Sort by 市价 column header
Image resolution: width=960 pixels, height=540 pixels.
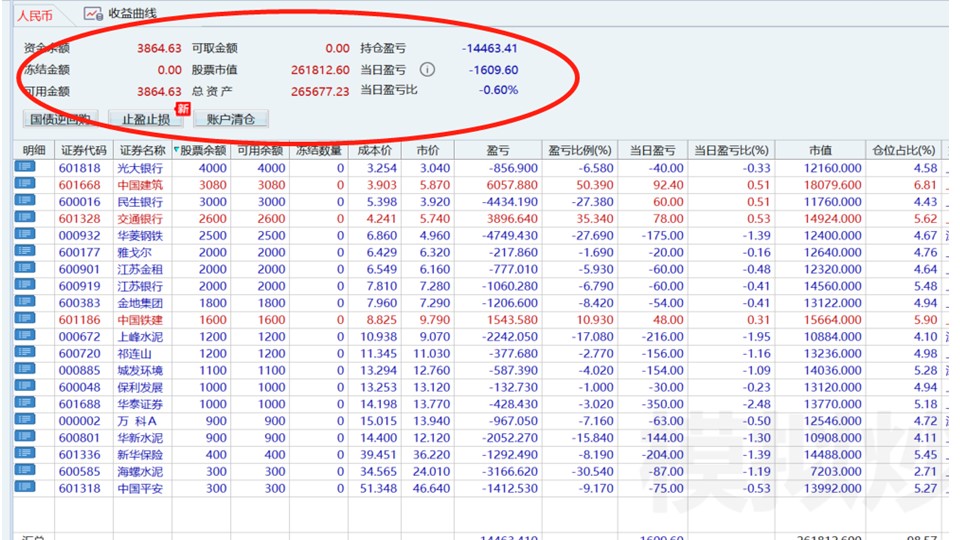click(x=427, y=150)
